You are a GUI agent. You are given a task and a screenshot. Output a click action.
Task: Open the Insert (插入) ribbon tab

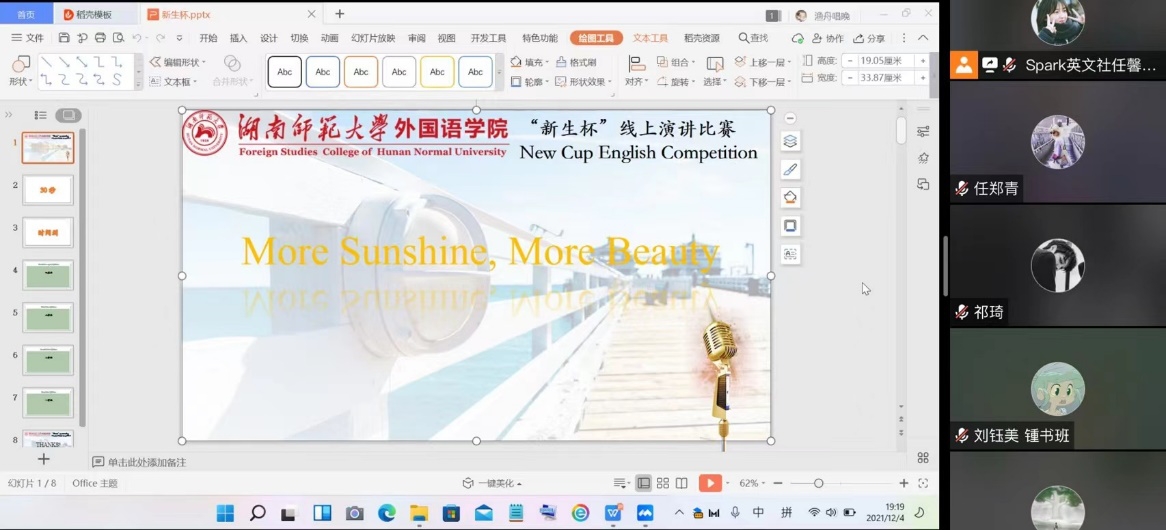tap(238, 38)
